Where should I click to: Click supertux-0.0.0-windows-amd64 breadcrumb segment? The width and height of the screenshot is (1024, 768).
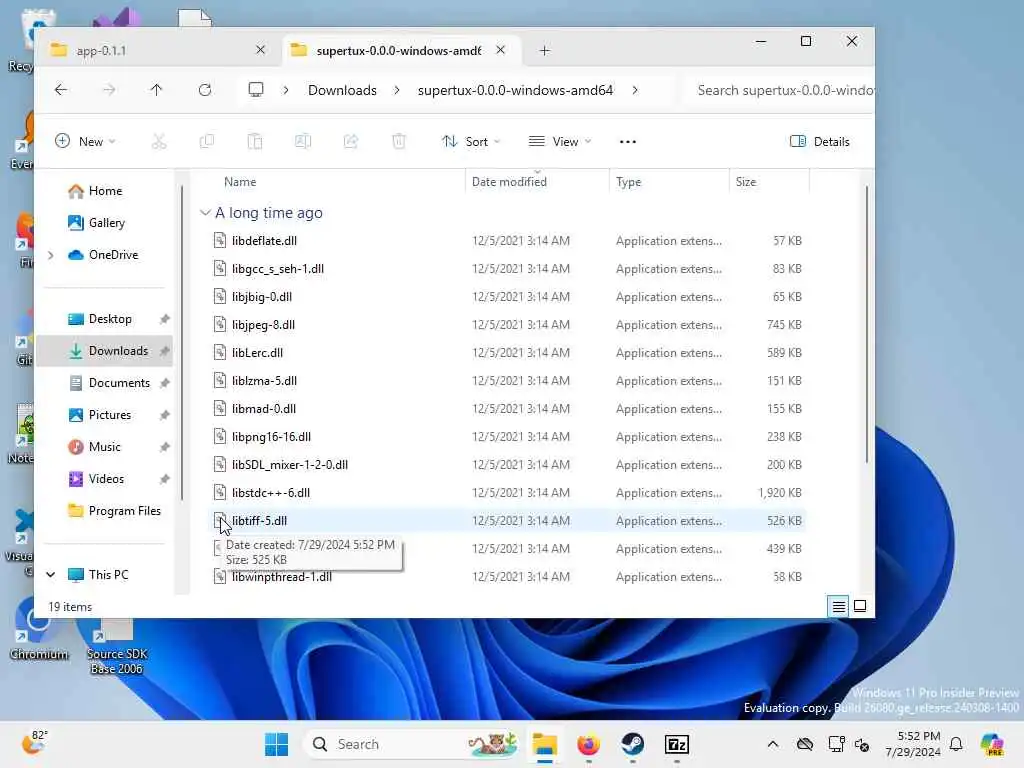[515, 90]
